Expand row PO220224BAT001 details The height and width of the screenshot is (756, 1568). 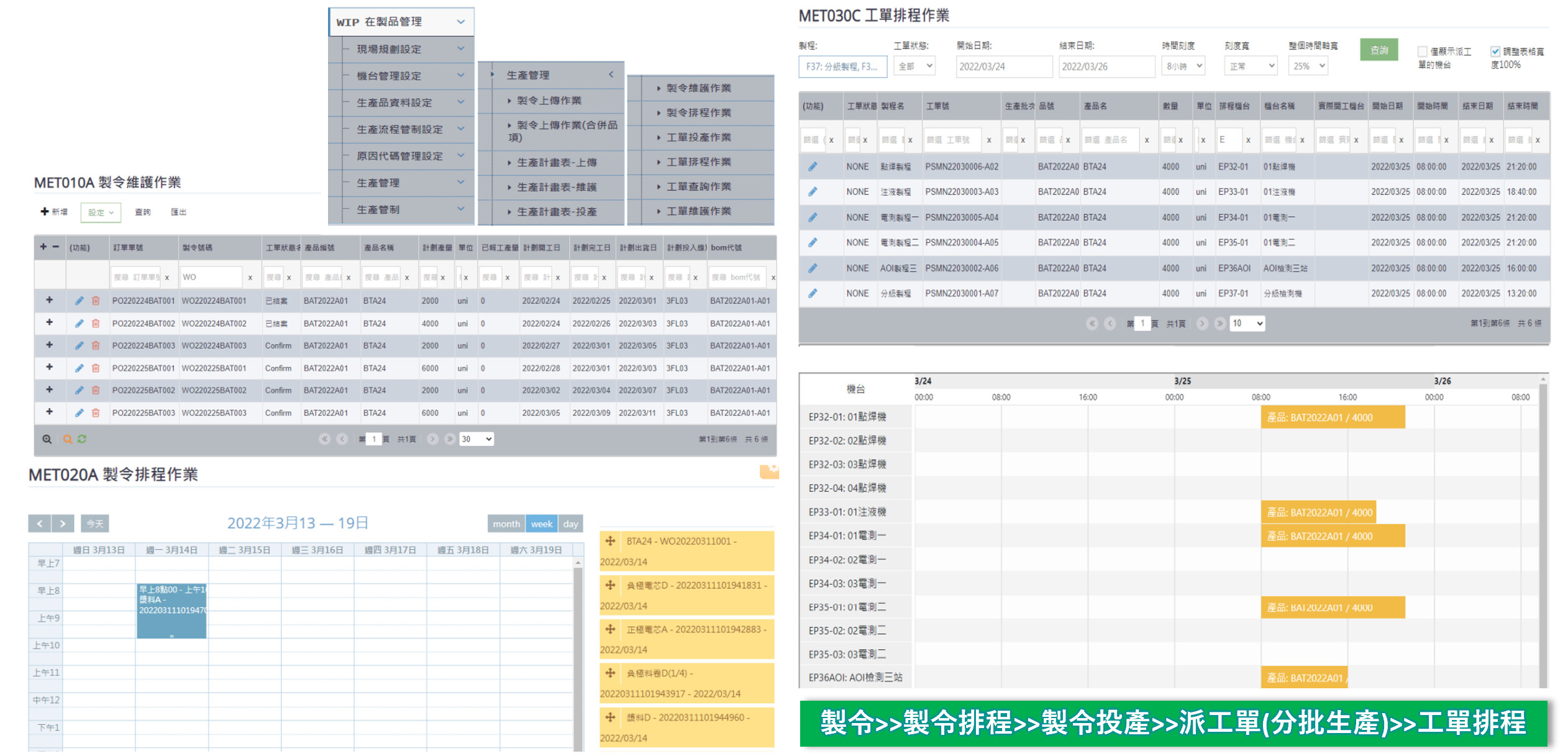[49, 300]
